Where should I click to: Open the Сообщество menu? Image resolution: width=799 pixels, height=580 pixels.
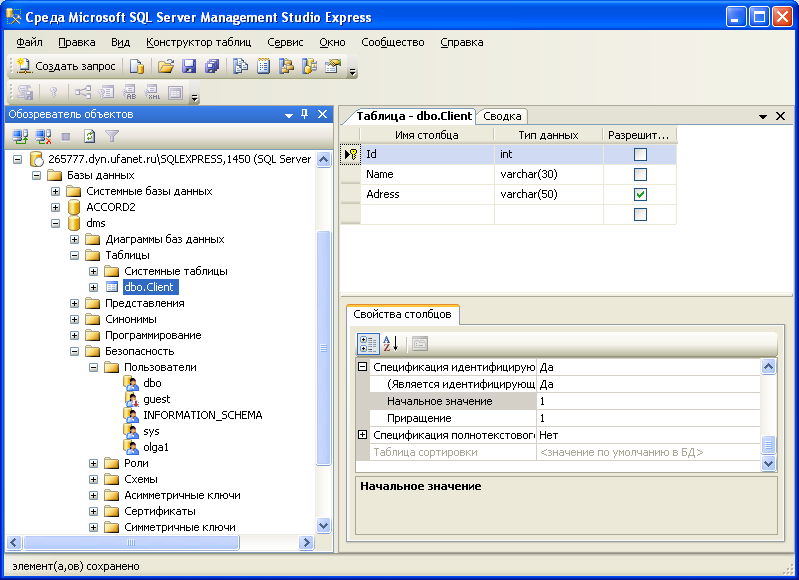393,42
